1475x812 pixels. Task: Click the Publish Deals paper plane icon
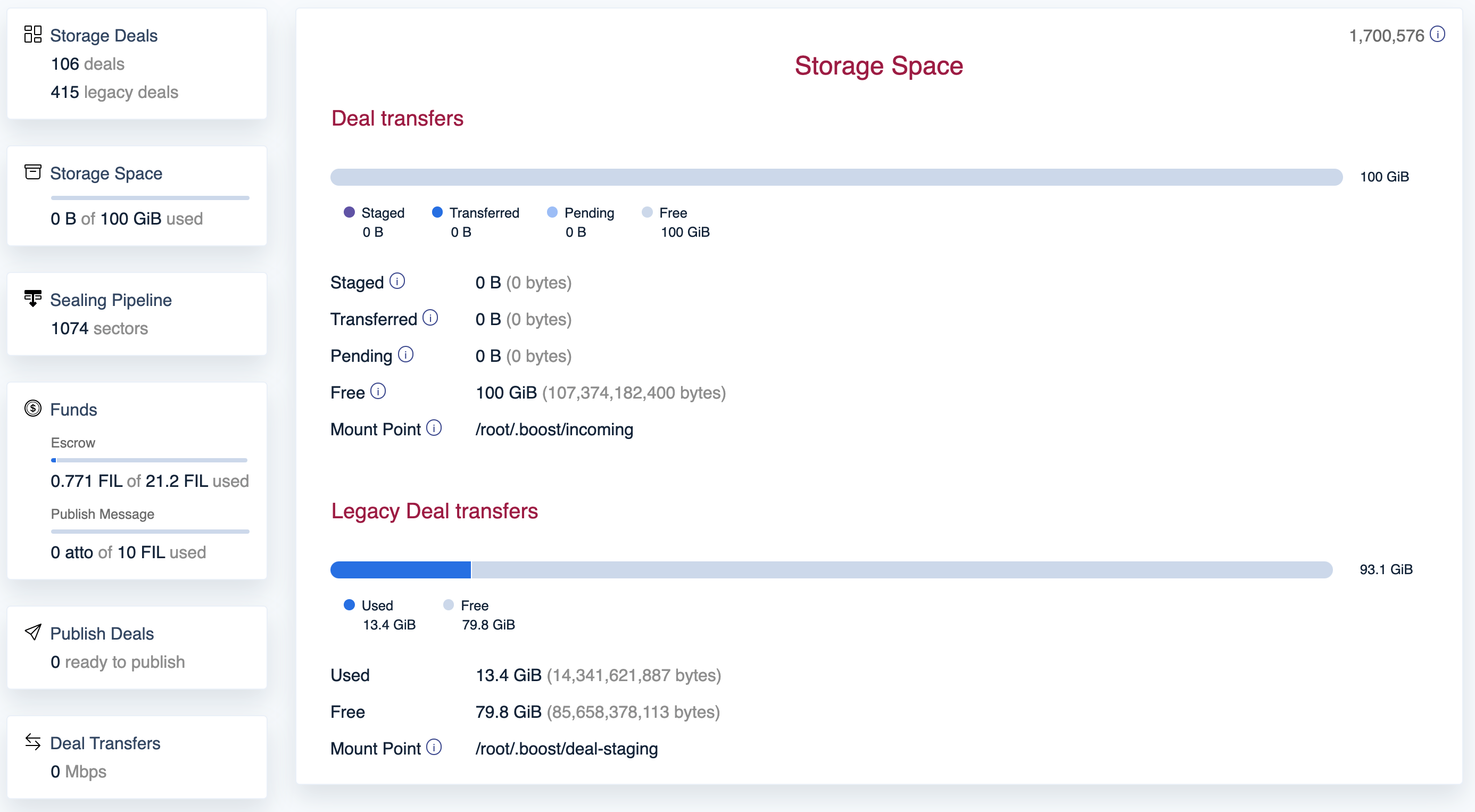tap(32, 632)
